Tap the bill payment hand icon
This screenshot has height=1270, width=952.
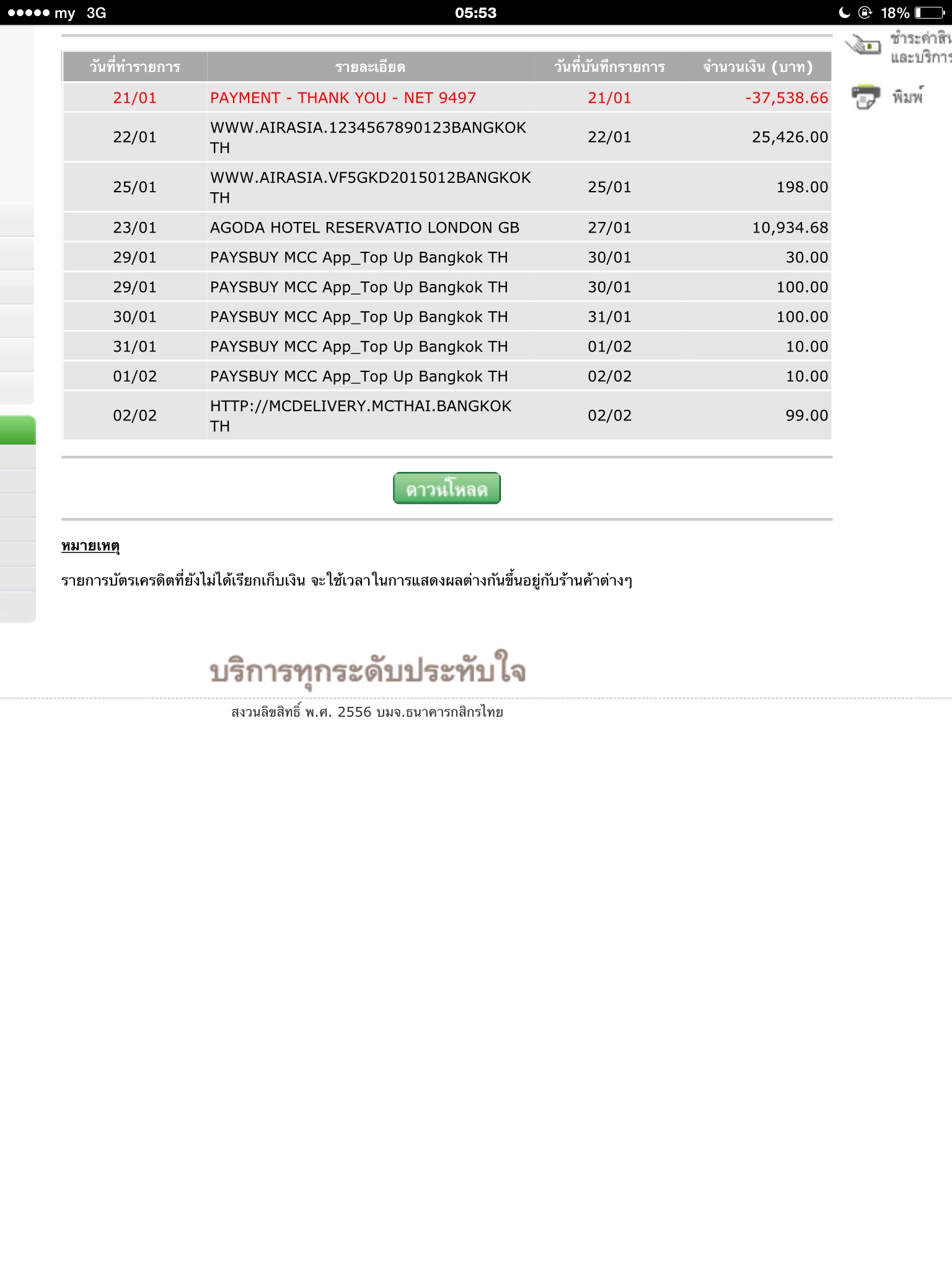pos(863,45)
